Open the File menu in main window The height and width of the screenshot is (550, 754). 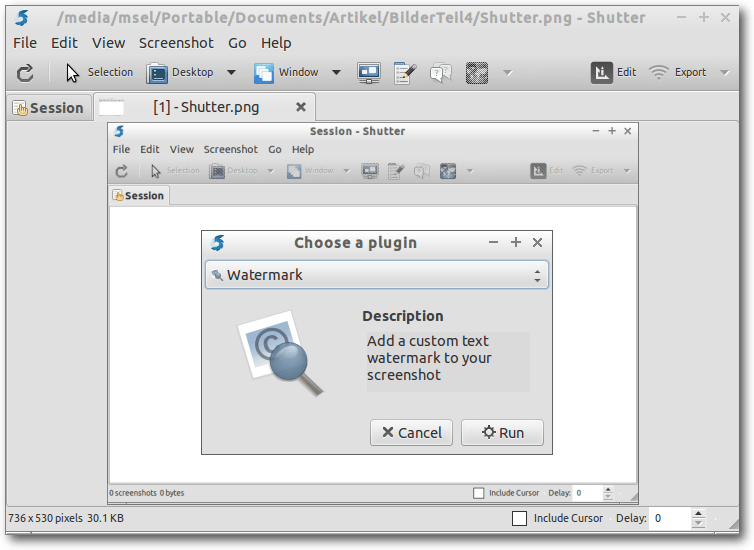25,43
